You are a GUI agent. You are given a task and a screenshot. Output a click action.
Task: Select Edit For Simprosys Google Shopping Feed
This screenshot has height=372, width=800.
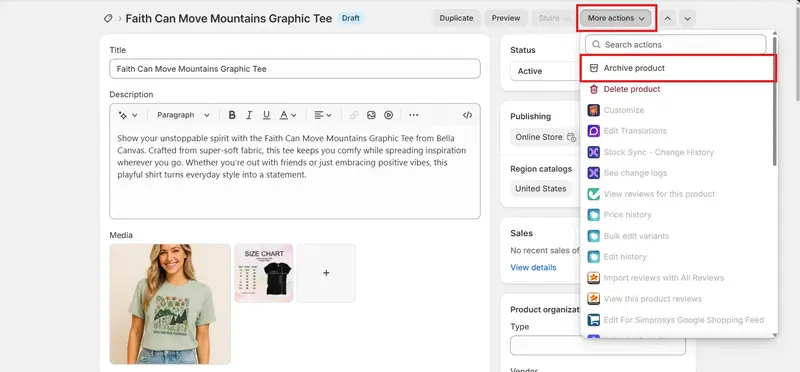pyautogui.click(x=678, y=320)
